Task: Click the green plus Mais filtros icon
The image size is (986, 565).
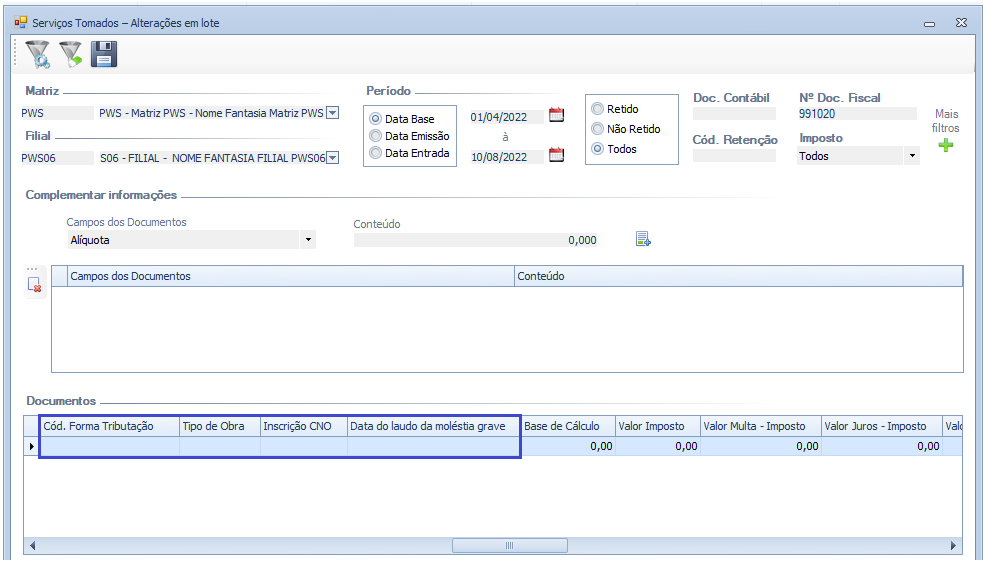Action: (945, 145)
